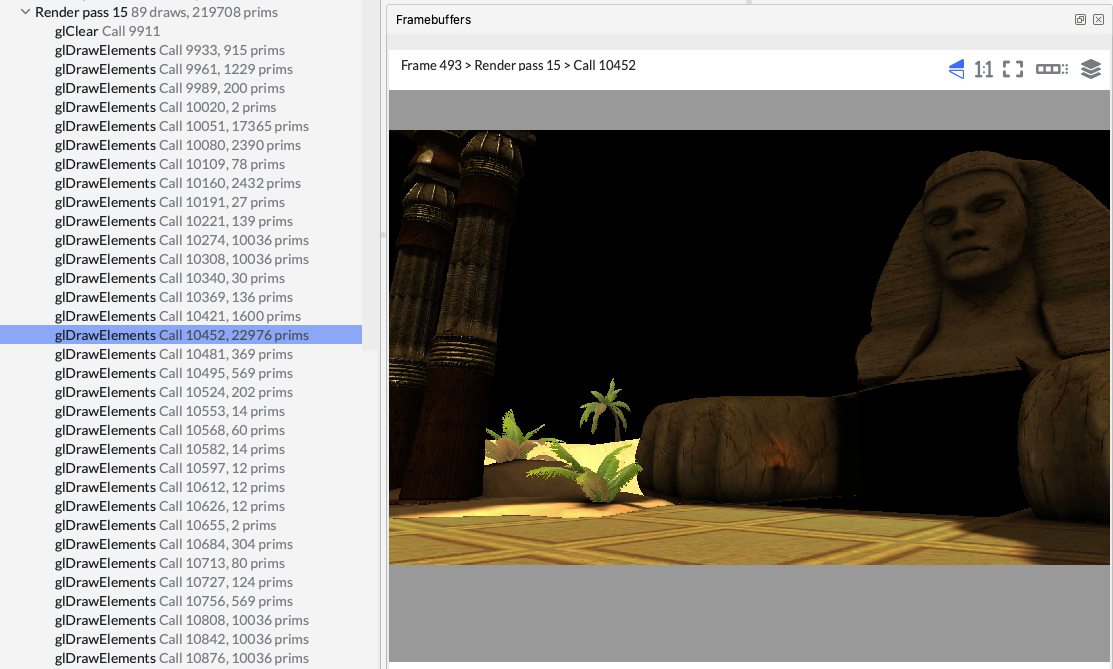This screenshot has height=669, width=1113.
Task: Close the Framebuffers panel
Action: pyautogui.click(x=1099, y=19)
